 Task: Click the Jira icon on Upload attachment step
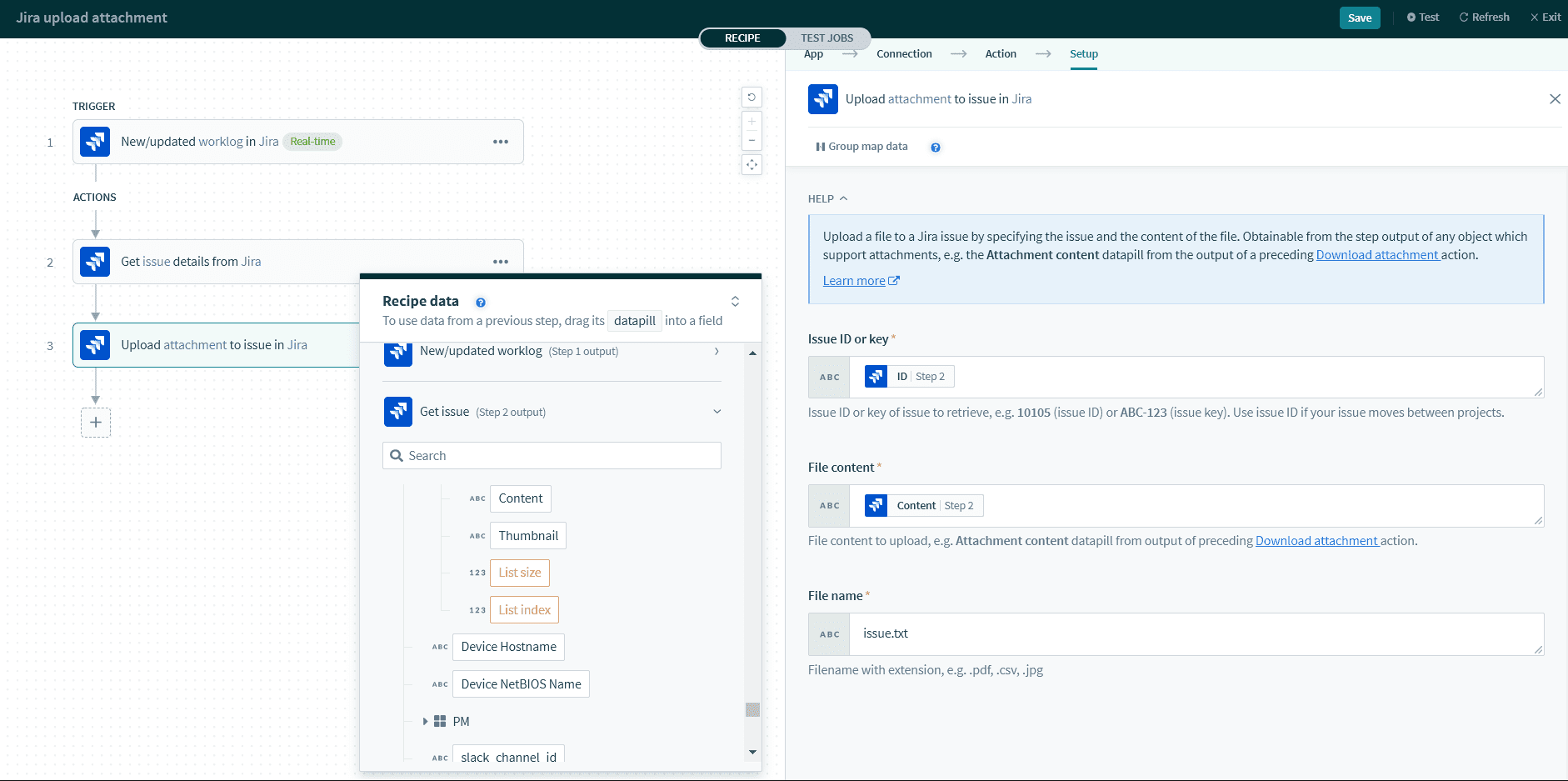[x=94, y=344]
